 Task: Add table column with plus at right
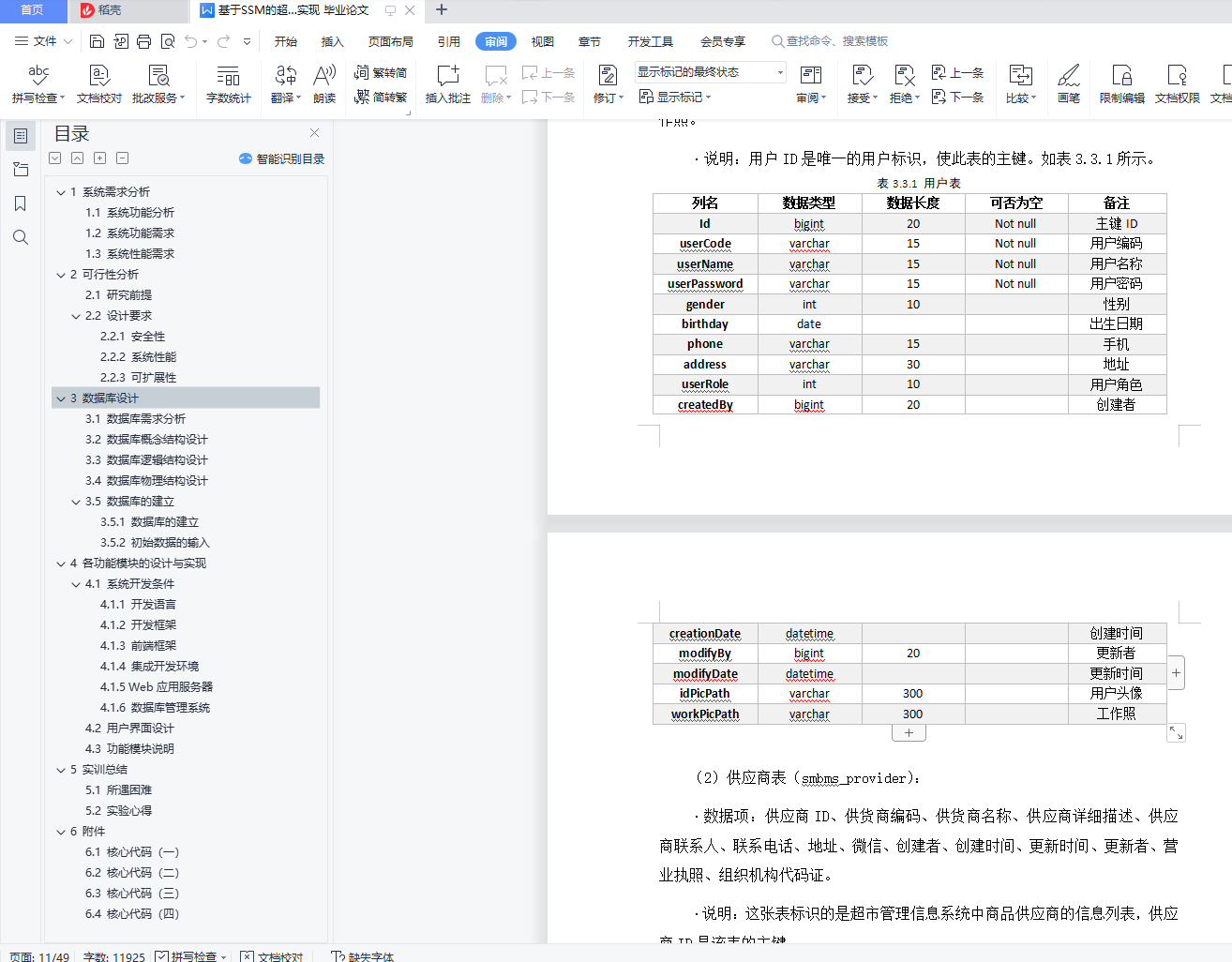click(1176, 673)
